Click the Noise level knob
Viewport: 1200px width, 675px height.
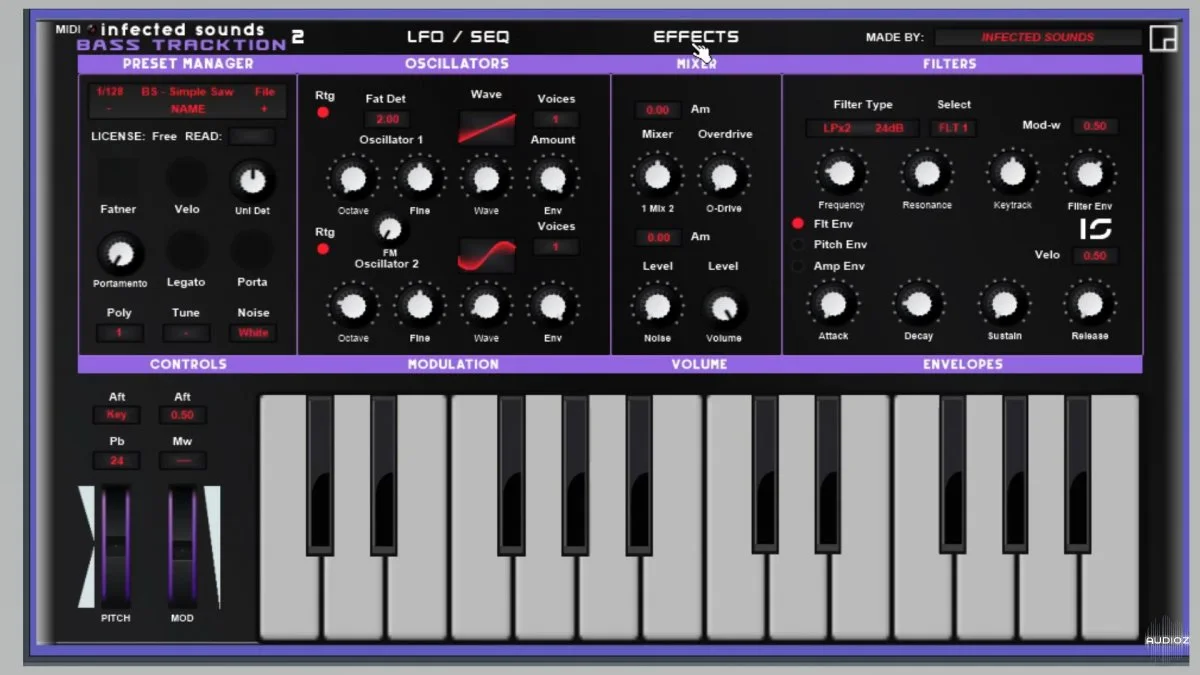tap(657, 306)
